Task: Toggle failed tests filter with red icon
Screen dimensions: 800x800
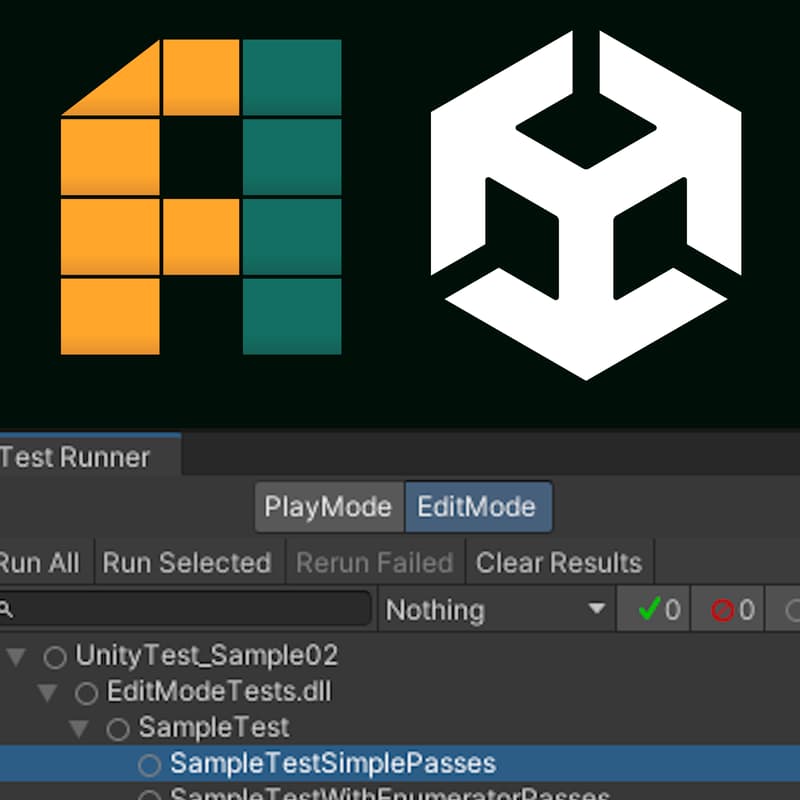Action: click(x=727, y=609)
